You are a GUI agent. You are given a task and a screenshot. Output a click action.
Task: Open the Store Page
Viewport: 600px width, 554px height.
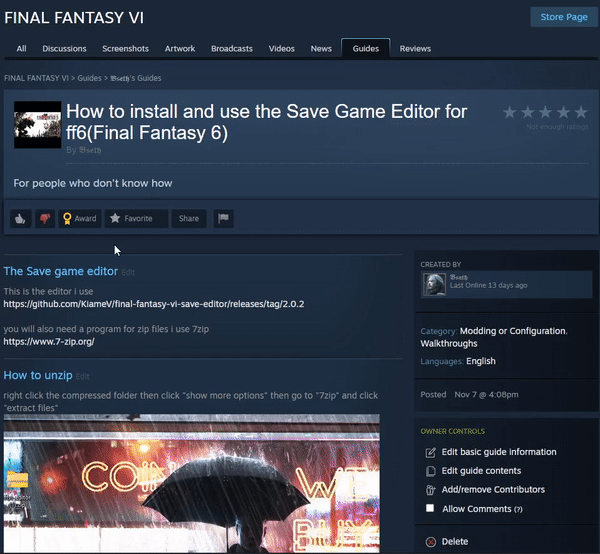pyautogui.click(x=564, y=17)
